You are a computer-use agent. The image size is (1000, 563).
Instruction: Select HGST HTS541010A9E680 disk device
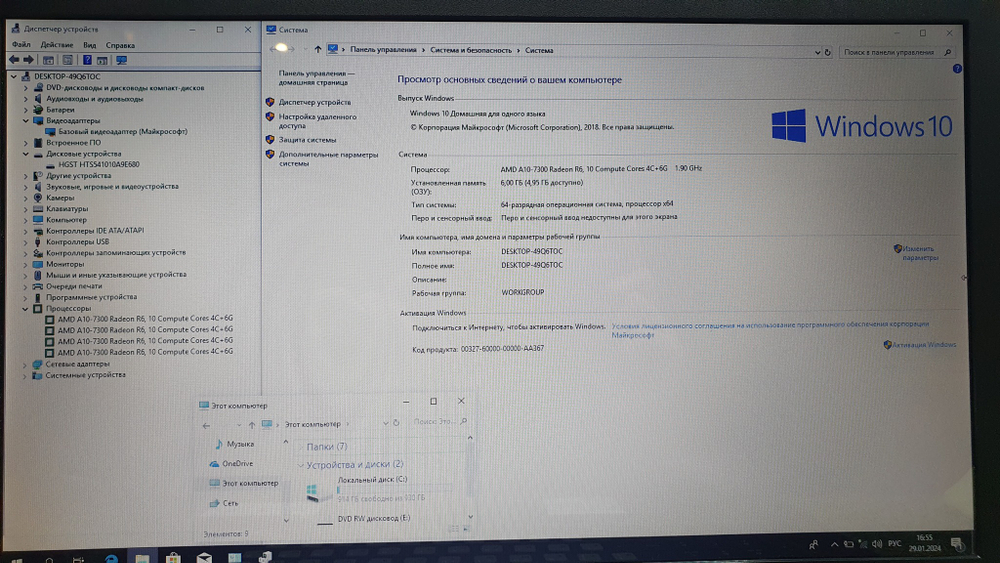point(99,165)
